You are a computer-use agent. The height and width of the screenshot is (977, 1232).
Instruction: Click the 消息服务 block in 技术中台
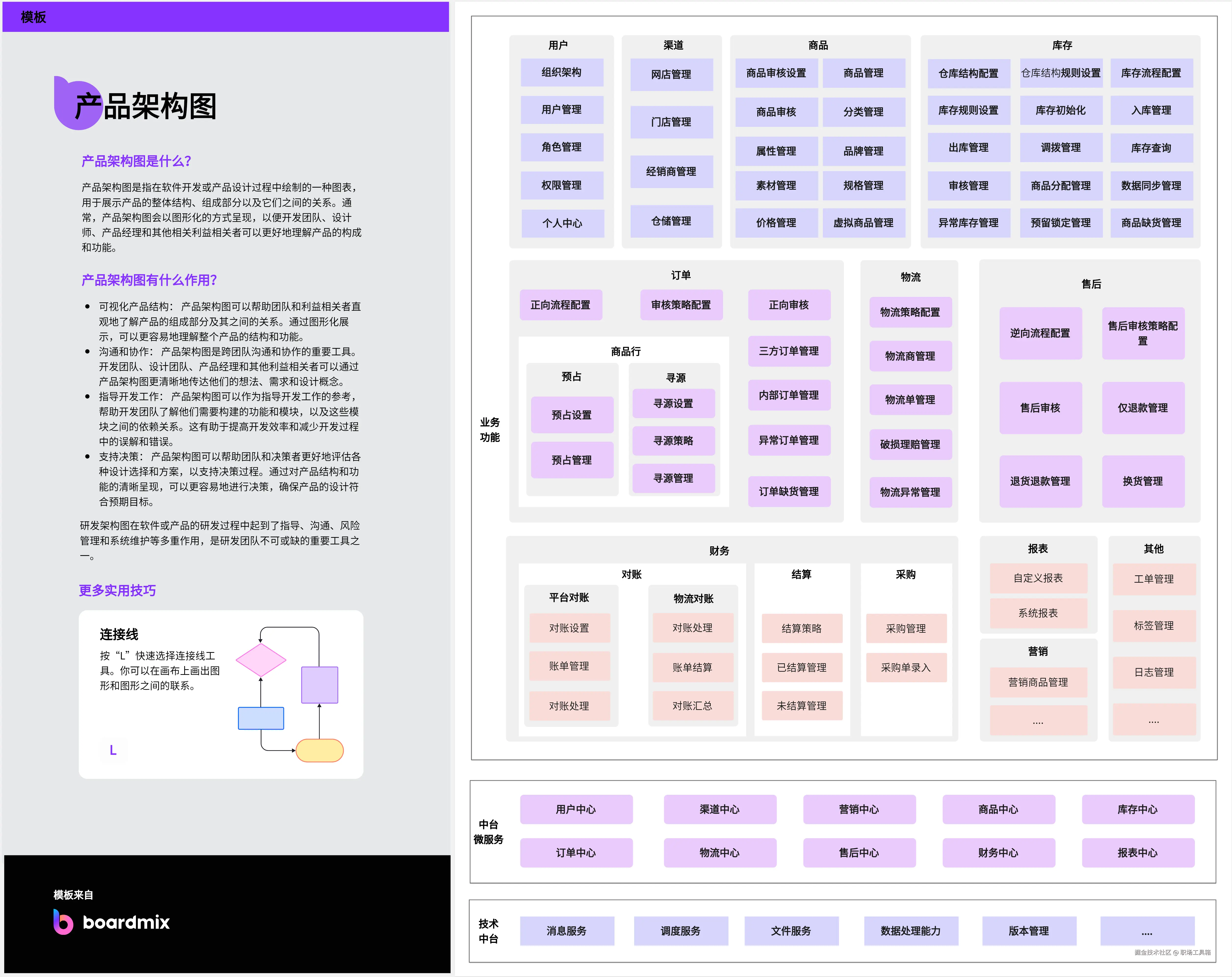tap(567, 931)
